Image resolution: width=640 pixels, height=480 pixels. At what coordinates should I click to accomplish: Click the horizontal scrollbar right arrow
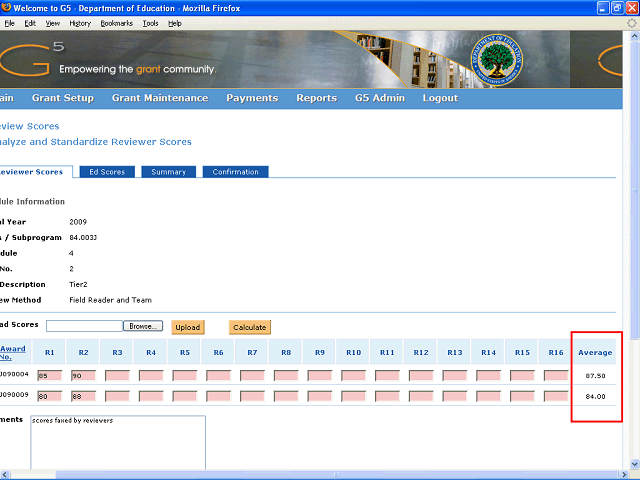point(624,475)
